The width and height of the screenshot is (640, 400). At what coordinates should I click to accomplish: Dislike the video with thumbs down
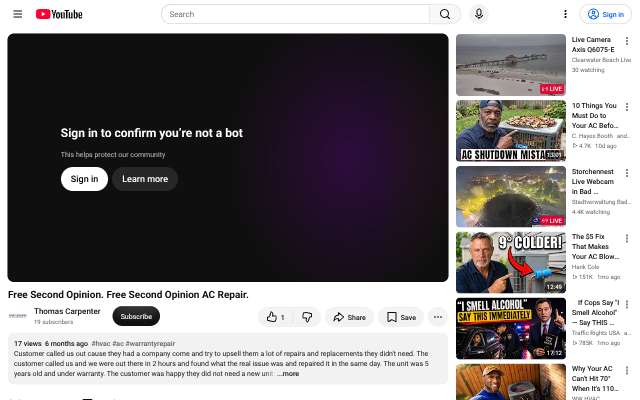point(307,317)
